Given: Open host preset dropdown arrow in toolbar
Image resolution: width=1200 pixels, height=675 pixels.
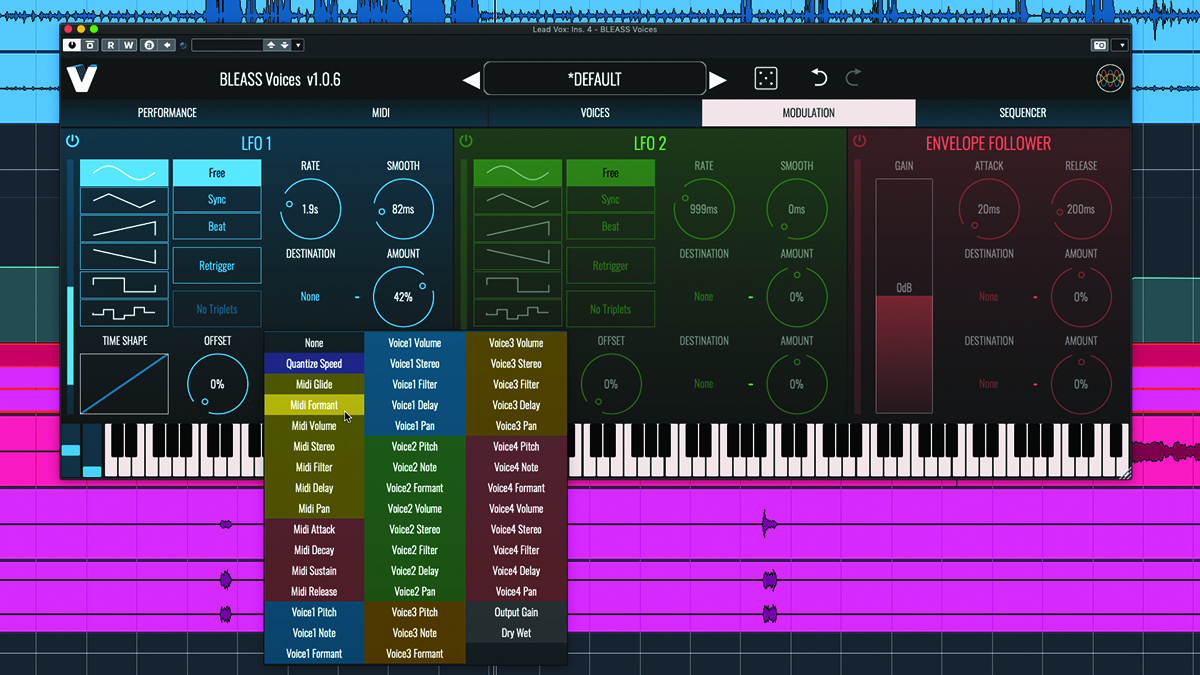Looking at the screenshot, I should 298,45.
